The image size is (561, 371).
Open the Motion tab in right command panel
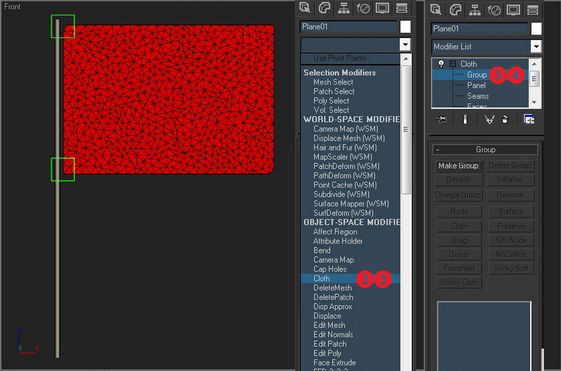pyautogui.click(x=494, y=10)
